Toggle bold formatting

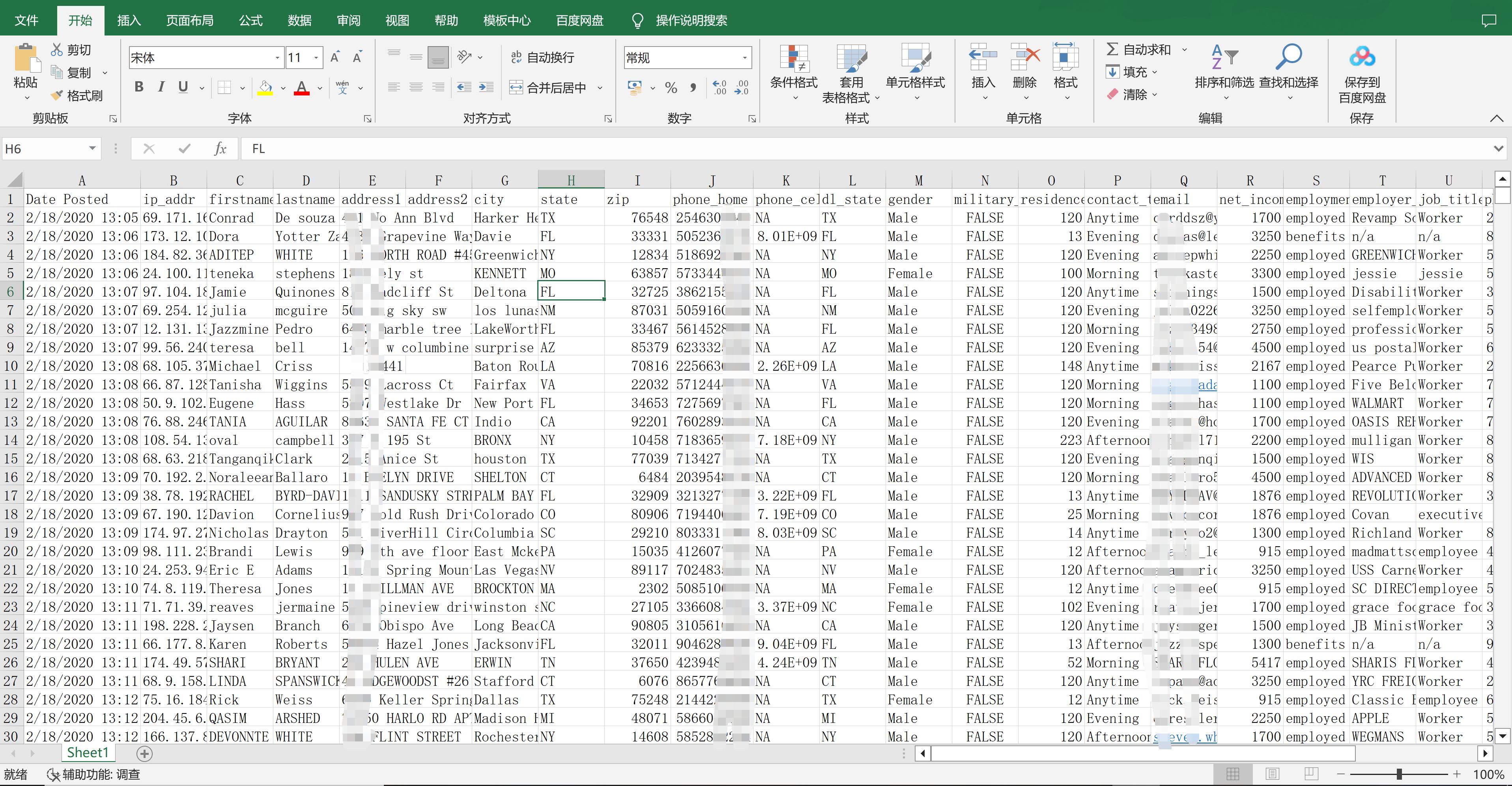pos(139,88)
